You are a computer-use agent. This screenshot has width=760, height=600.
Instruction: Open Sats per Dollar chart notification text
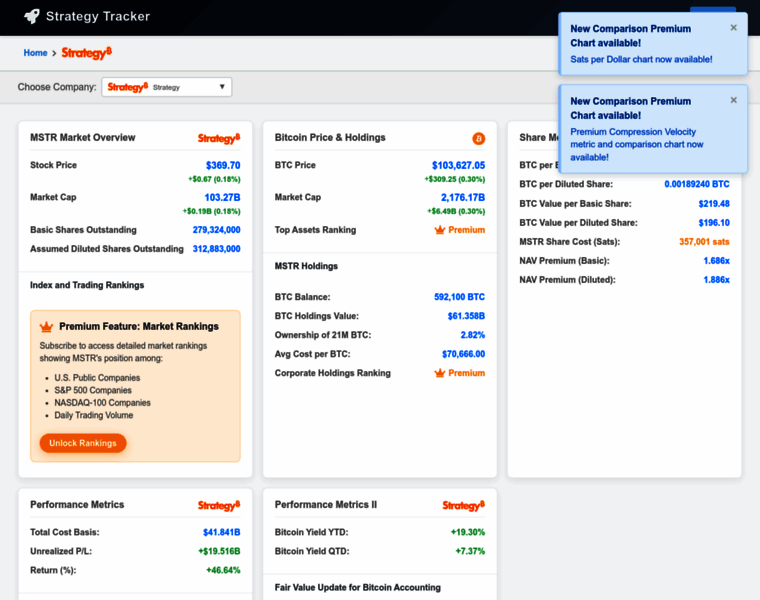(x=641, y=60)
